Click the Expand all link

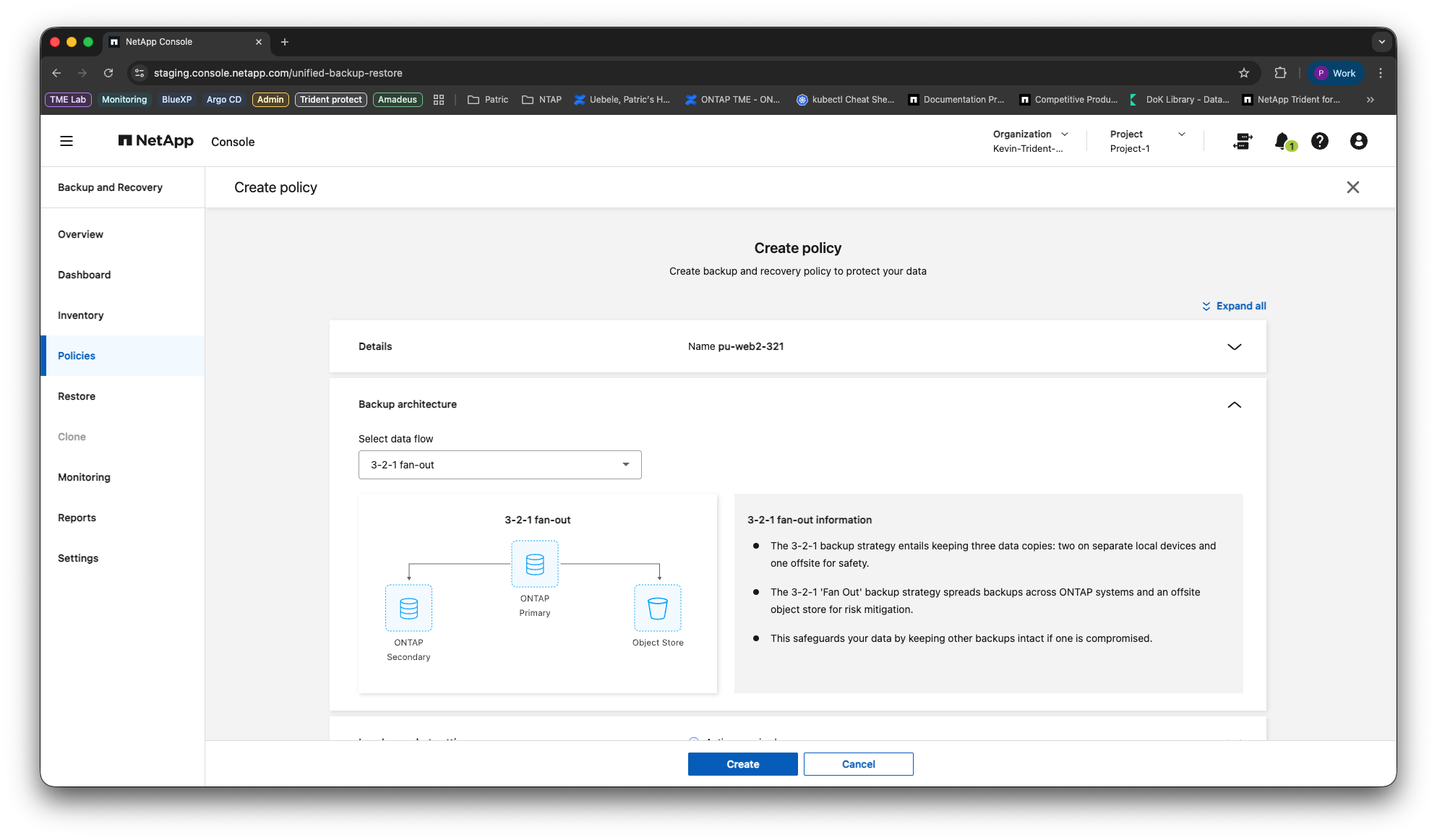pos(1234,306)
